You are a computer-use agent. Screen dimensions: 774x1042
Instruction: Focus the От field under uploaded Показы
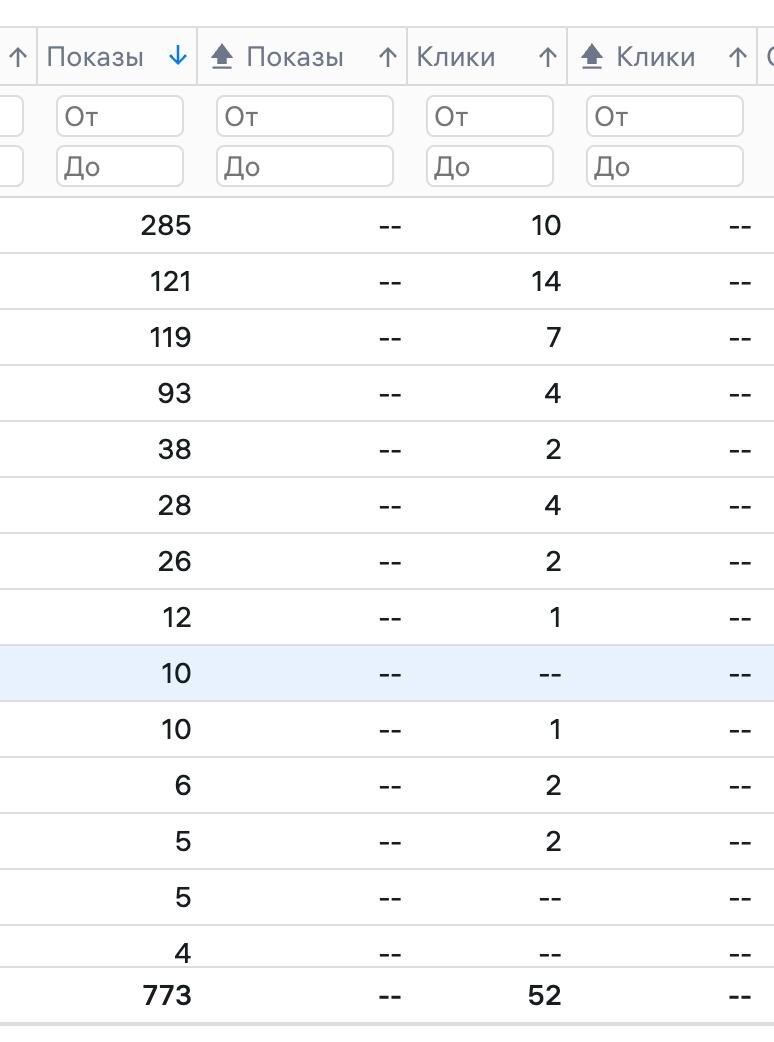pos(305,116)
